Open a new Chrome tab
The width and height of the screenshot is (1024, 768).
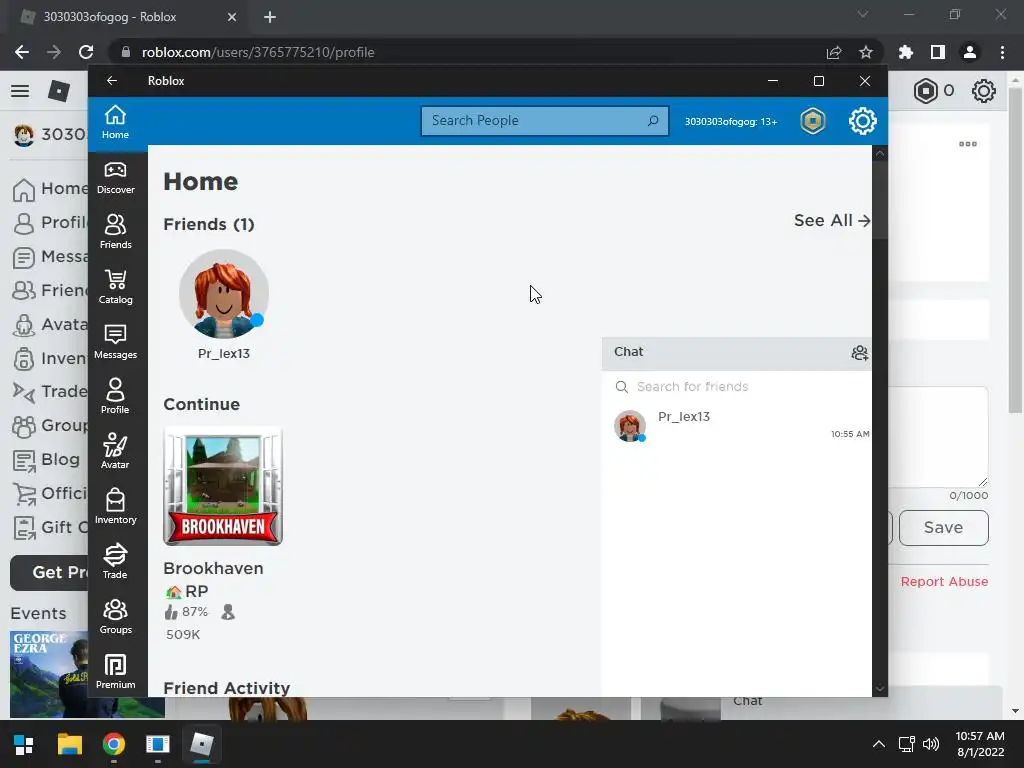tap(270, 17)
